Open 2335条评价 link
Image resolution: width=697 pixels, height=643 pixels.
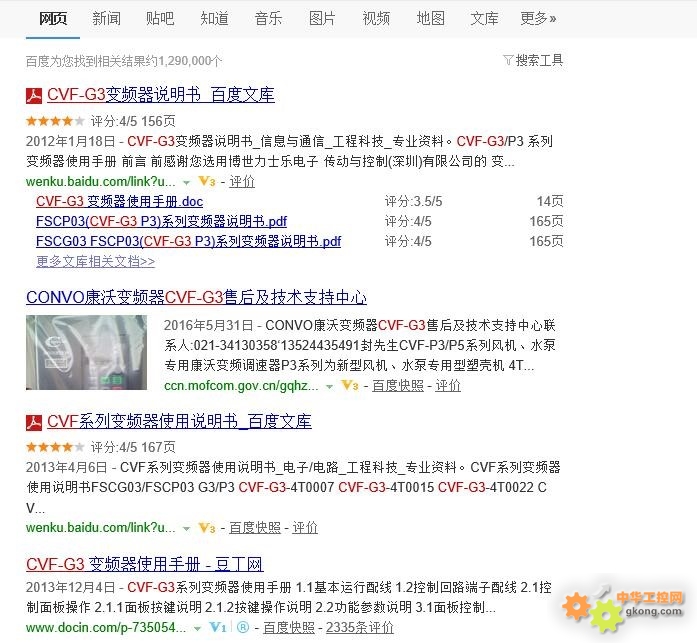click(360, 627)
